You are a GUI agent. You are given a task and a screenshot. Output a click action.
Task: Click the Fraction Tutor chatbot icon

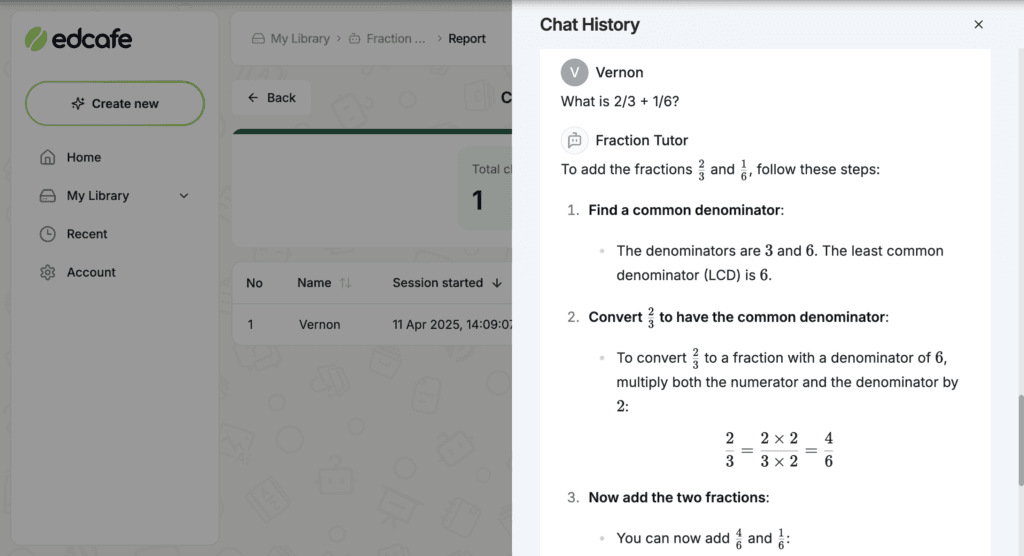pos(575,140)
